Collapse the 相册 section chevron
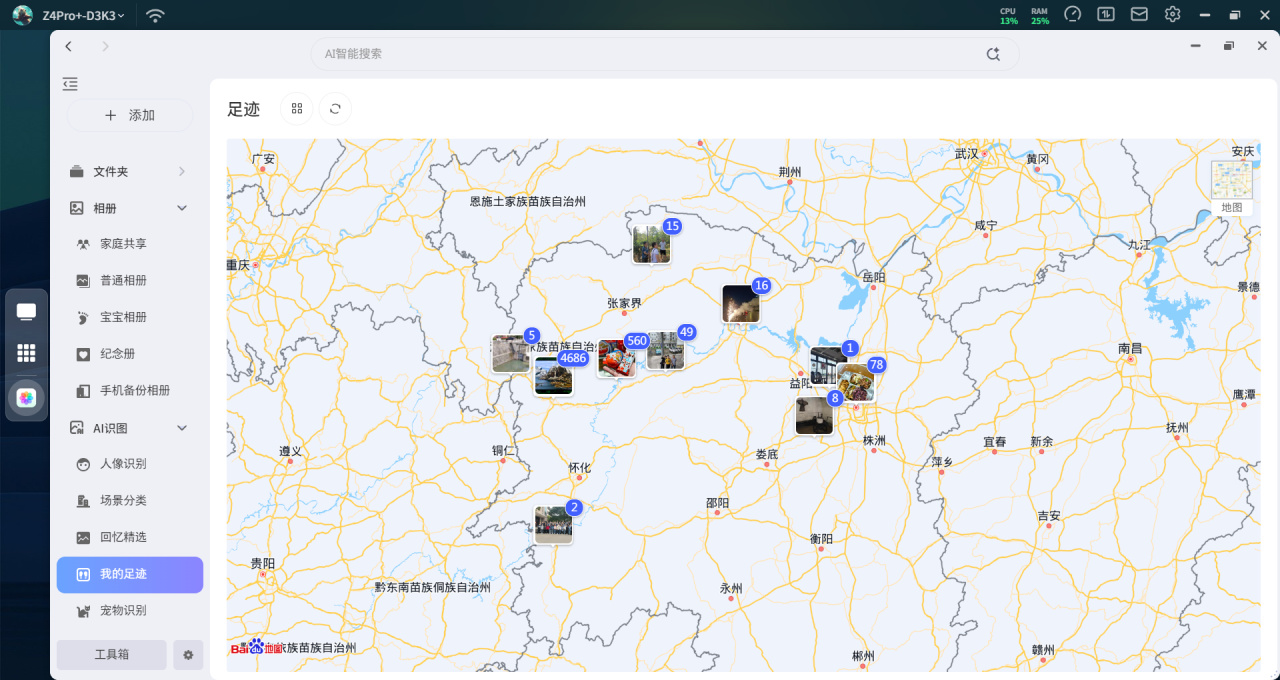 click(x=182, y=208)
